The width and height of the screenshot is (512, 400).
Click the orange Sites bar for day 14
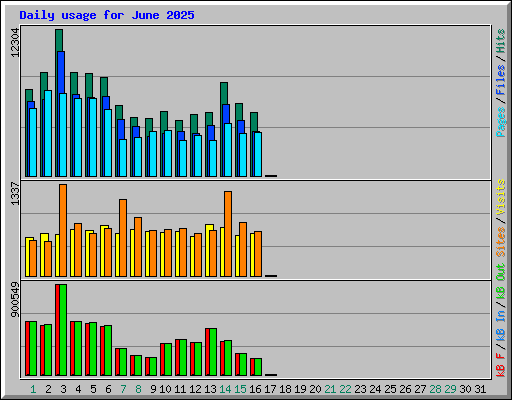(228, 234)
